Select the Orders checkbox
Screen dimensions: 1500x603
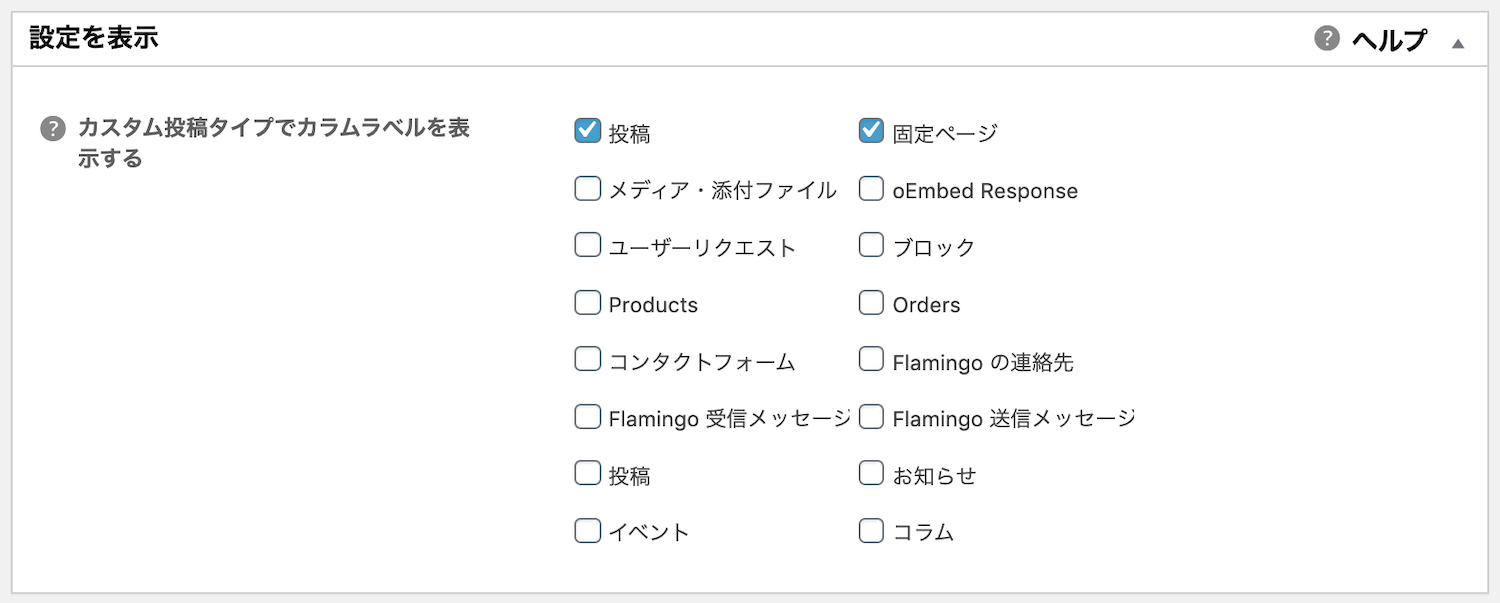coord(871,302)
